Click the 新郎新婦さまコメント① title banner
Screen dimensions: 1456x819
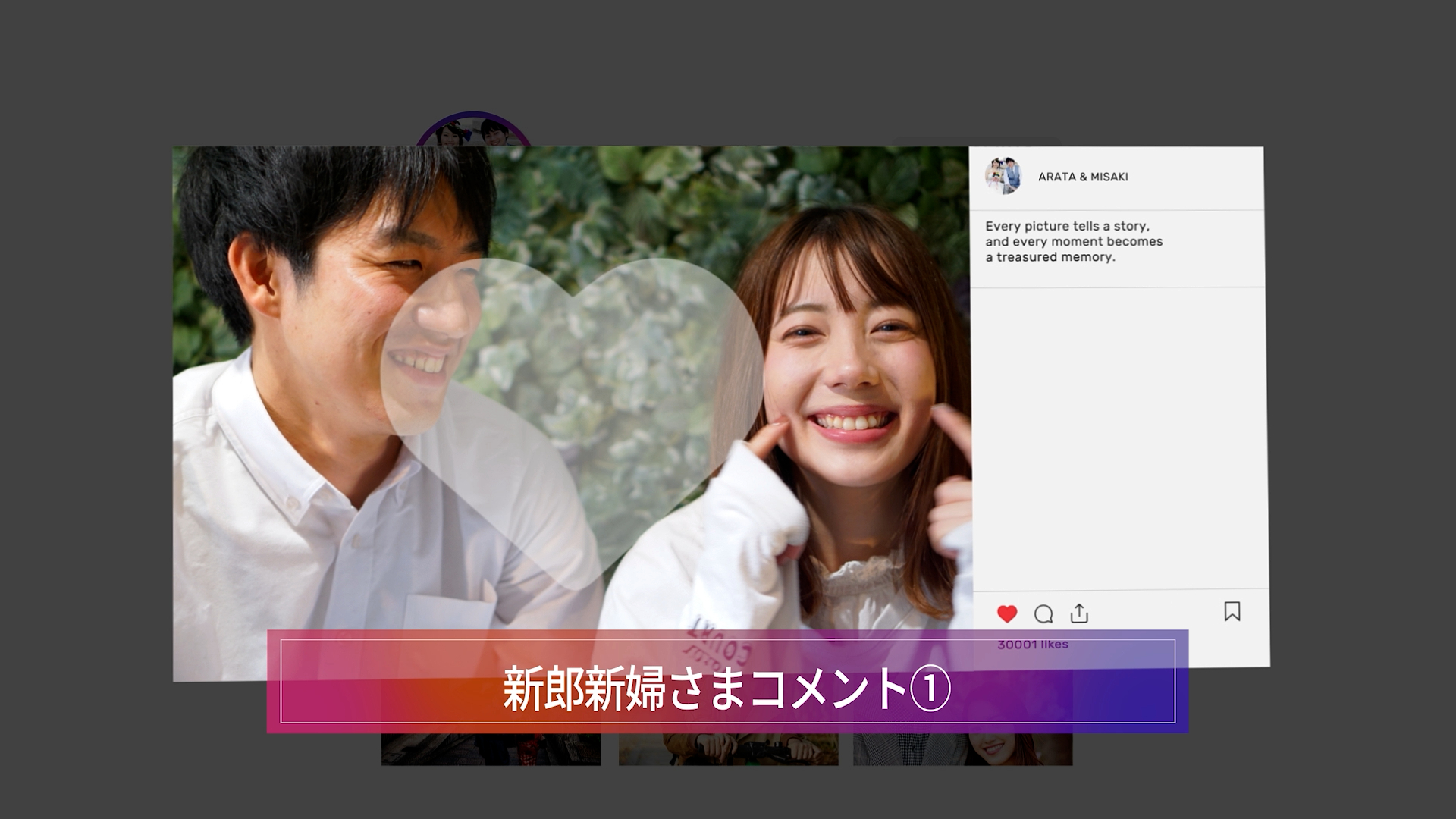727,681
